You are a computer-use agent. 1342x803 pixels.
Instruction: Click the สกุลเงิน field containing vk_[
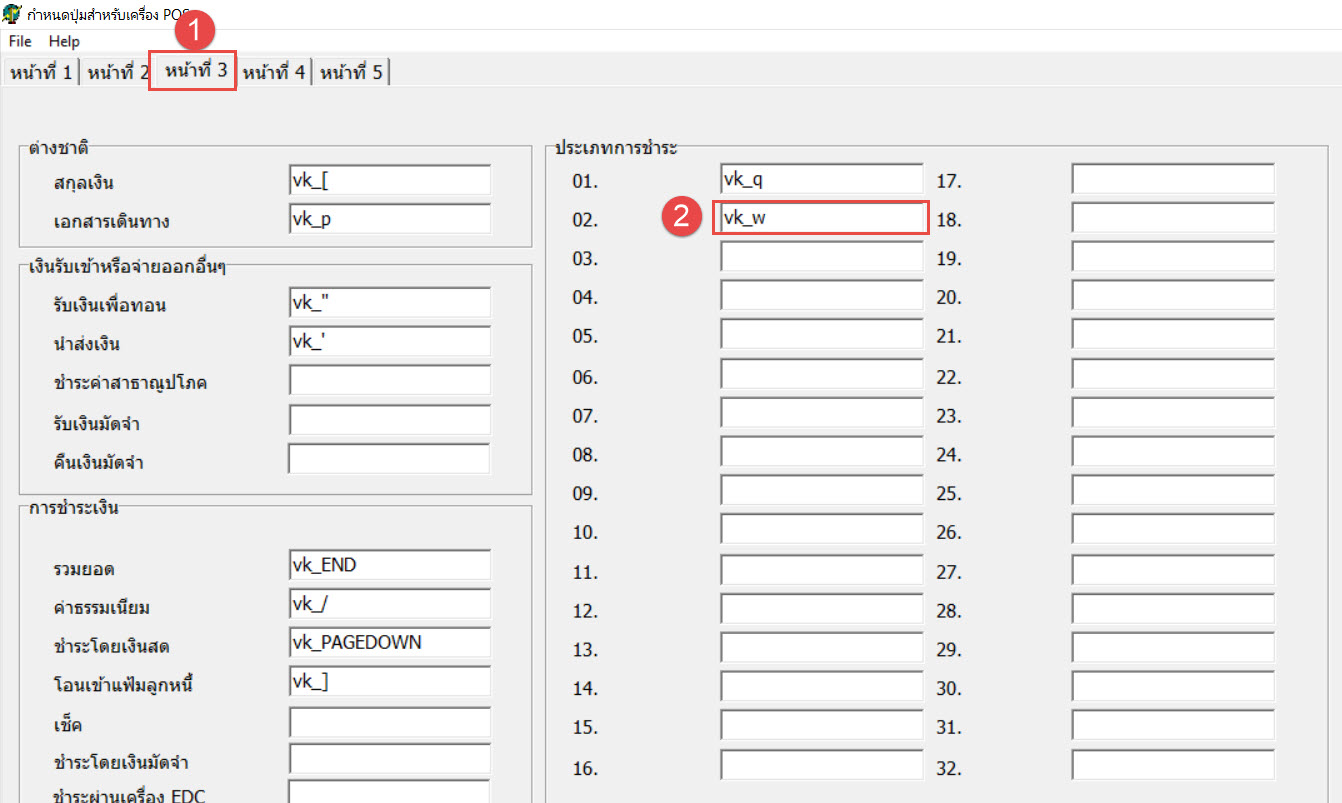pyautogui.click(x=389, y=180)
